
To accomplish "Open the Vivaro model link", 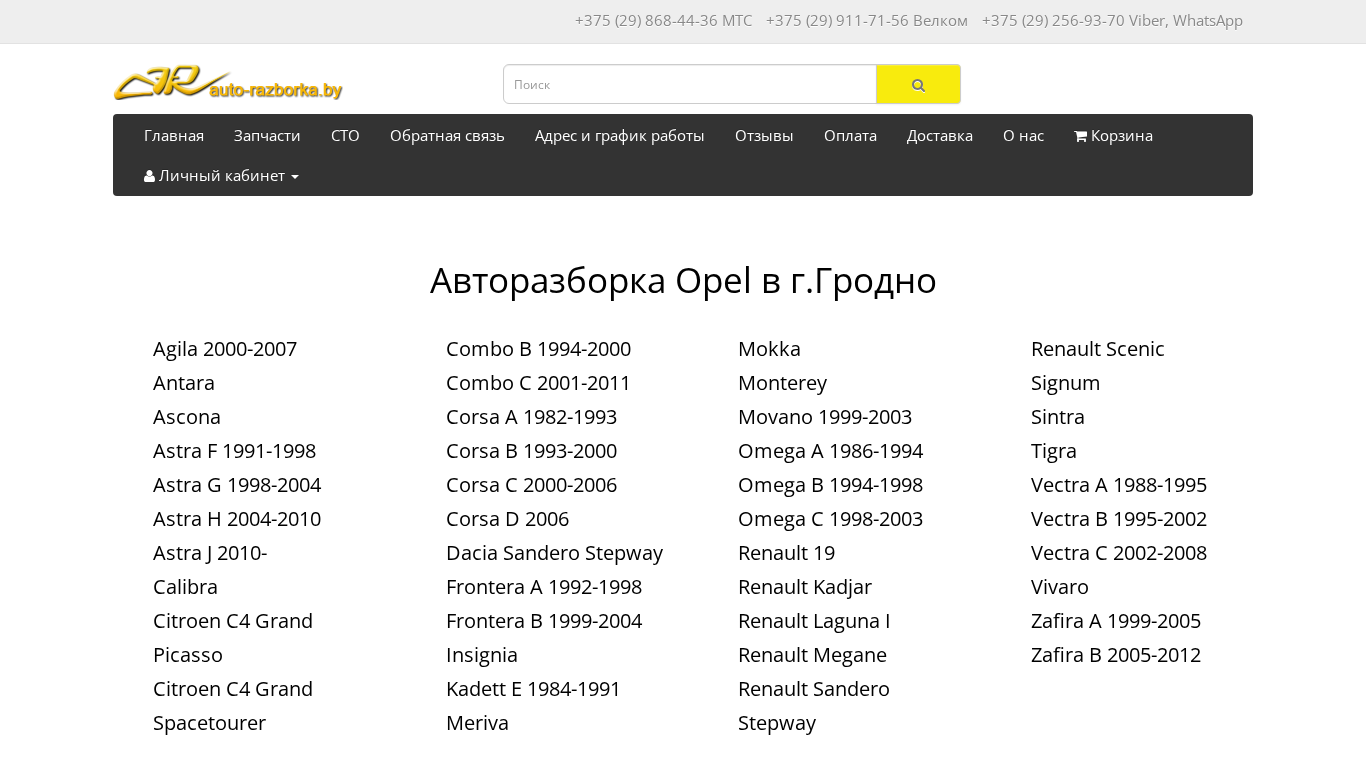I will pos(1060,587).
